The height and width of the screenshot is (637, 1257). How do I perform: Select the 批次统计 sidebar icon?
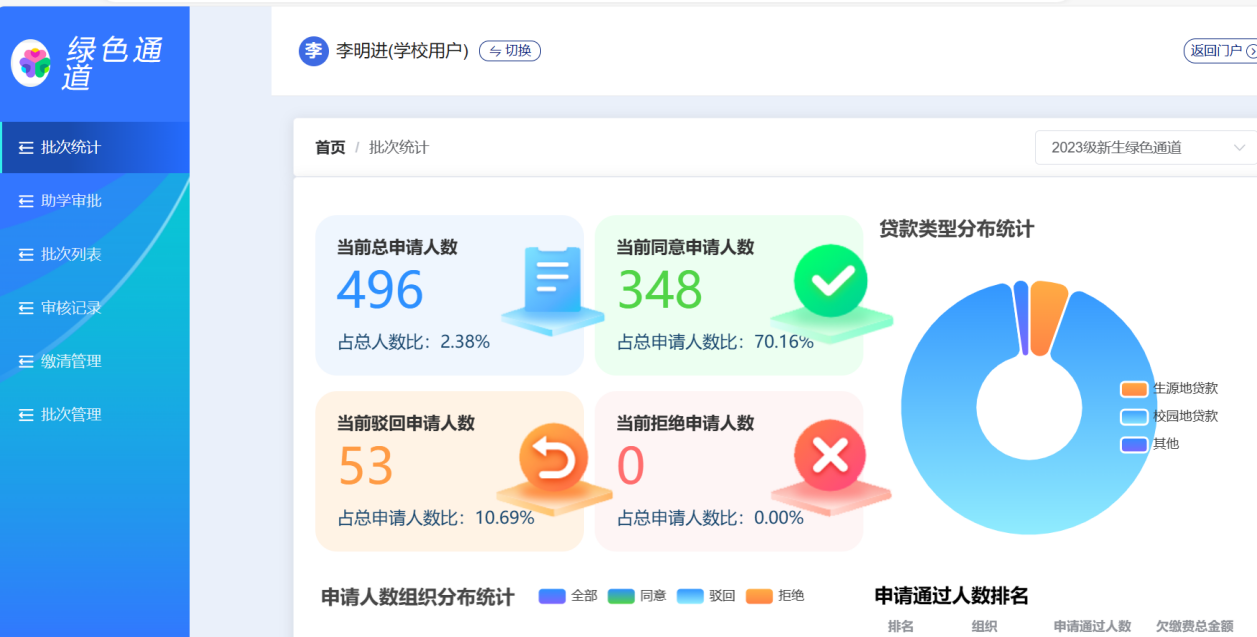[x=25, y=146]
